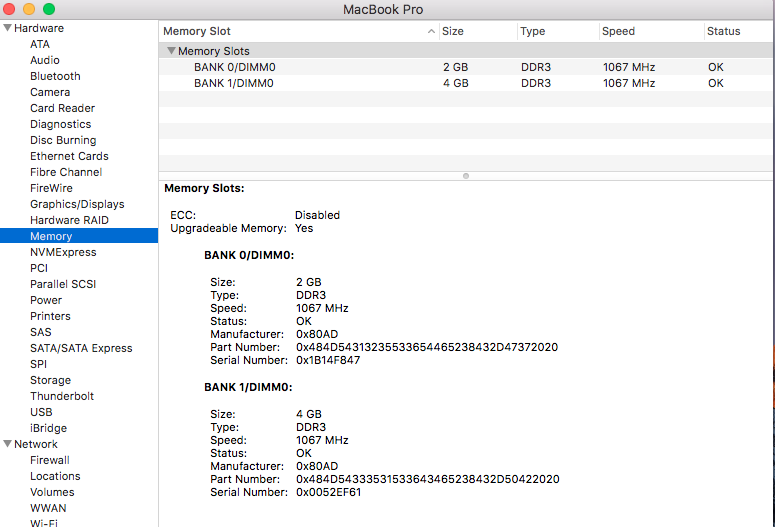
Task: Collapse the Network section triangle
Action: click(x=7, y=443)
